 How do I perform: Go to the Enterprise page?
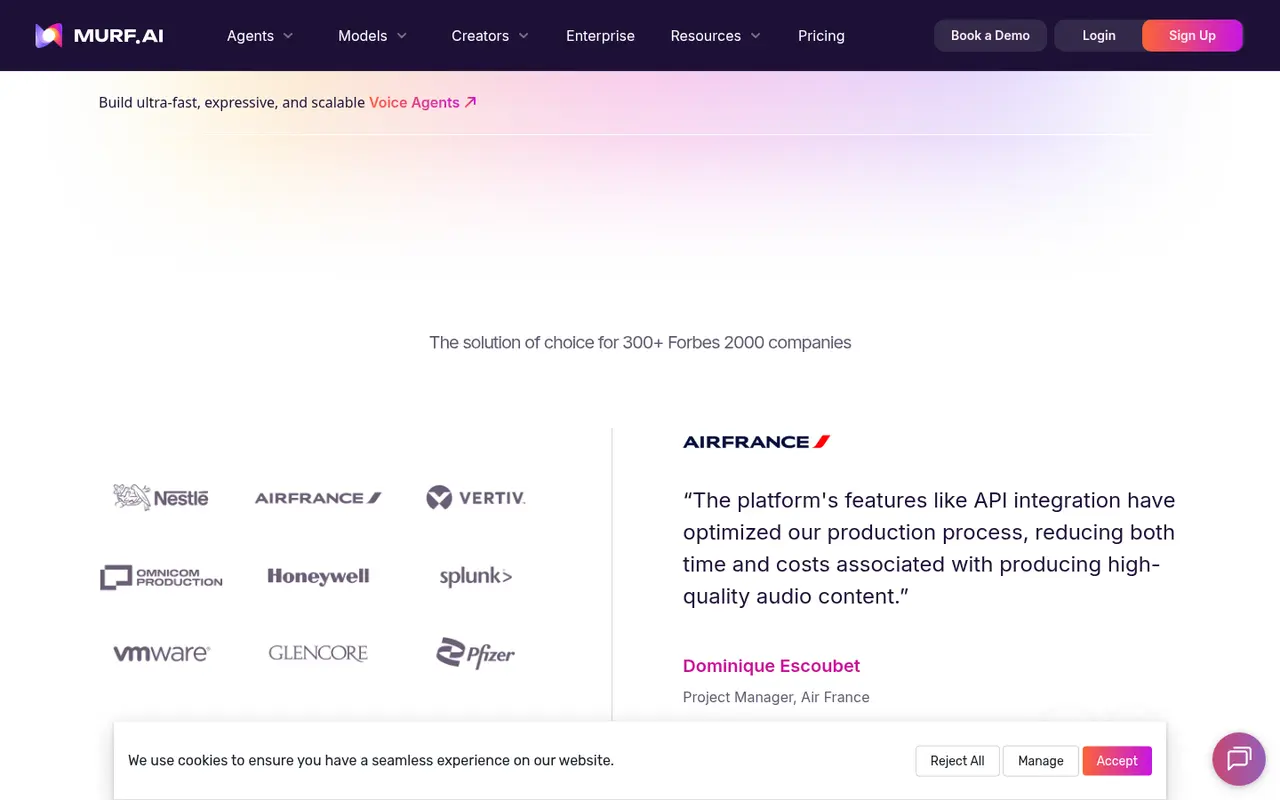point(600,36)
